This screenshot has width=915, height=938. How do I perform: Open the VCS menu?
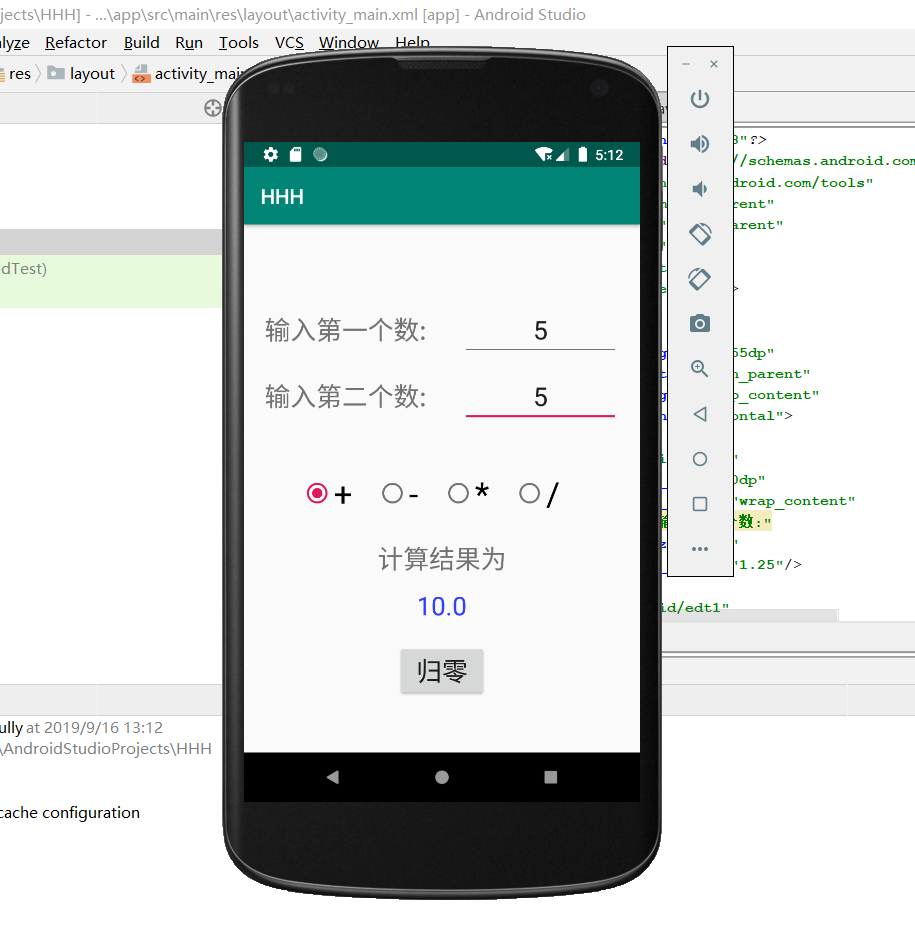[x=289, y=43]
